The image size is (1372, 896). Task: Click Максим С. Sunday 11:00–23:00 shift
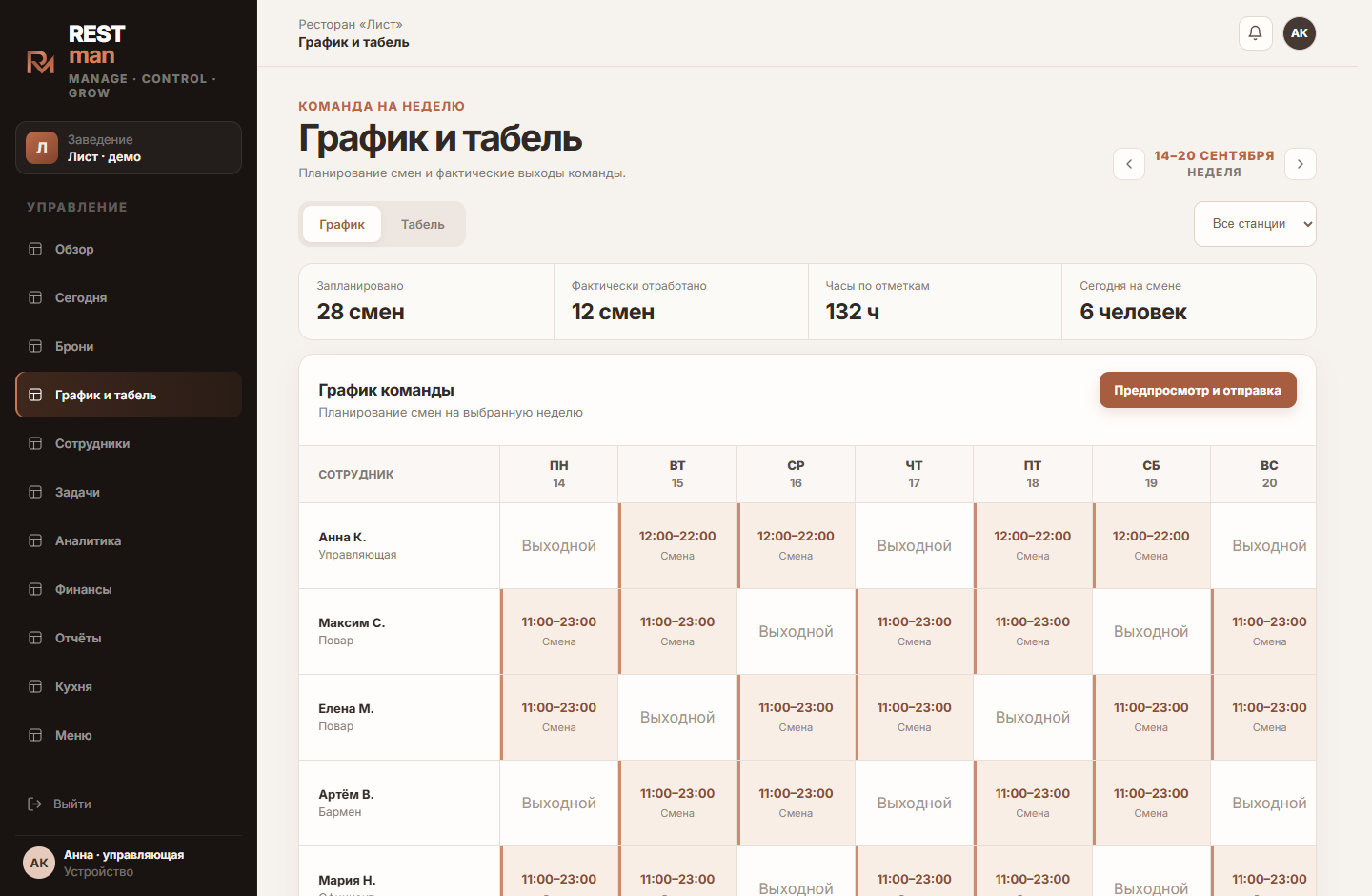tap(1264, 631)
